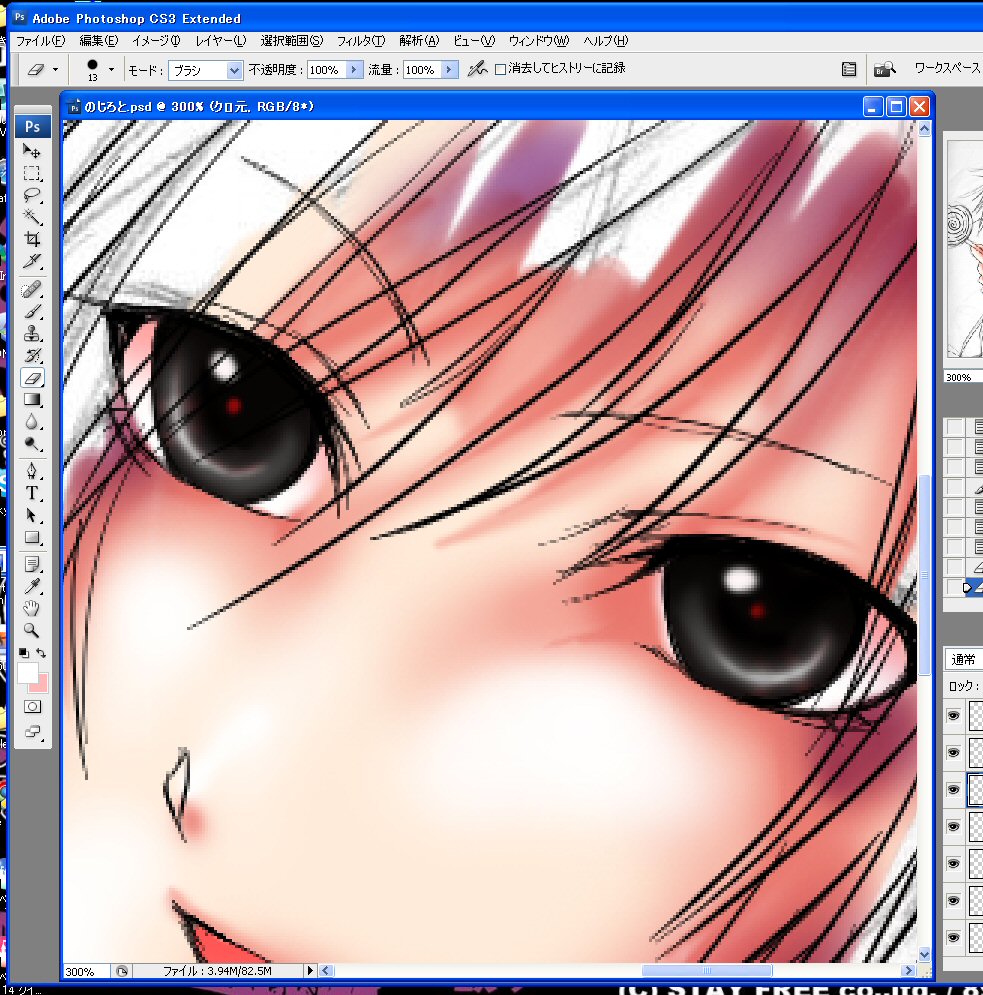The height and width of the screenshot is (995, 983).
Task: Open the 不透明度 slider arrow
Action: pos(353,69)
